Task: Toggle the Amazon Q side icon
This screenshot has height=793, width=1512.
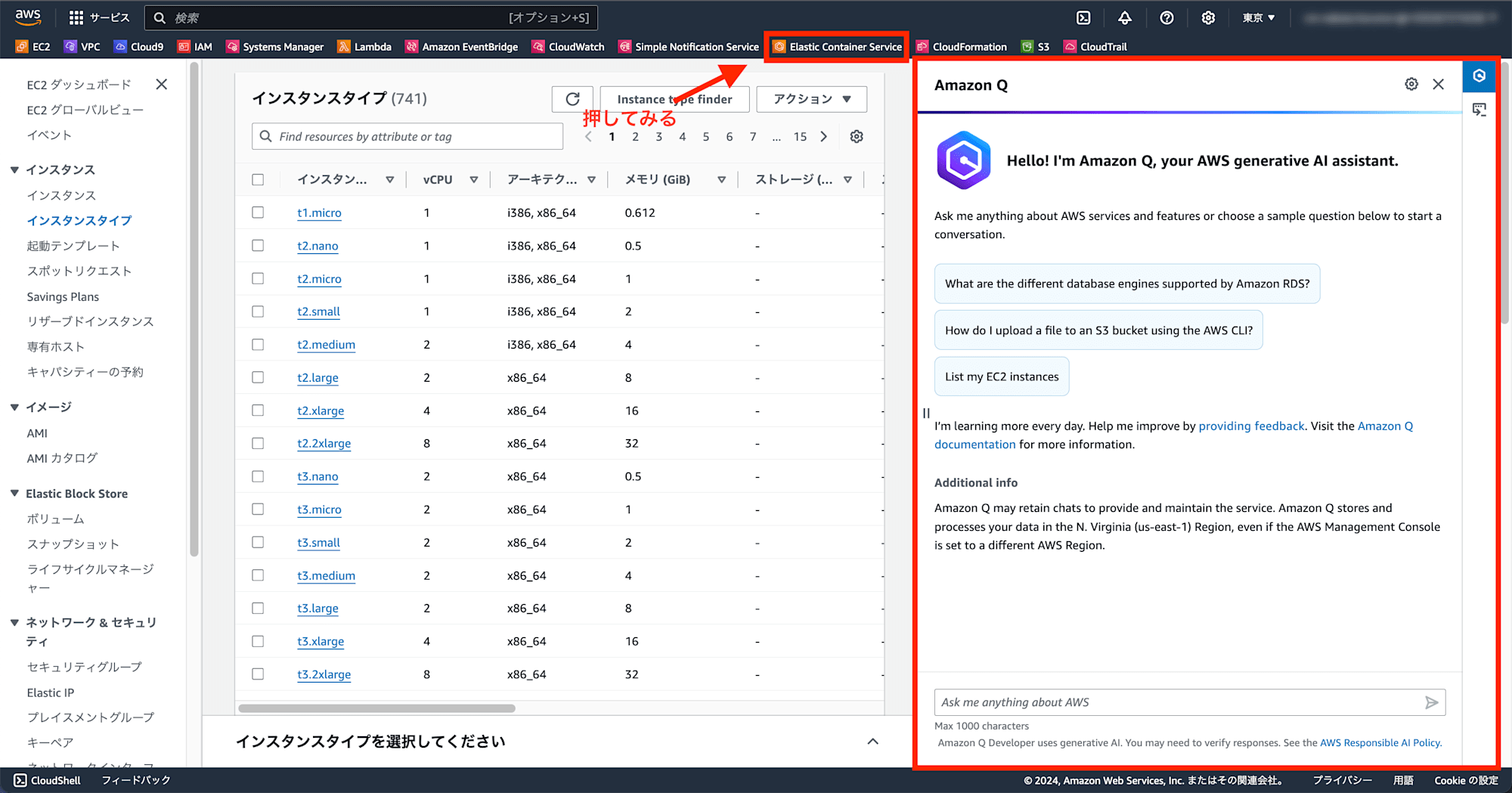Action: coord(1479,76)
